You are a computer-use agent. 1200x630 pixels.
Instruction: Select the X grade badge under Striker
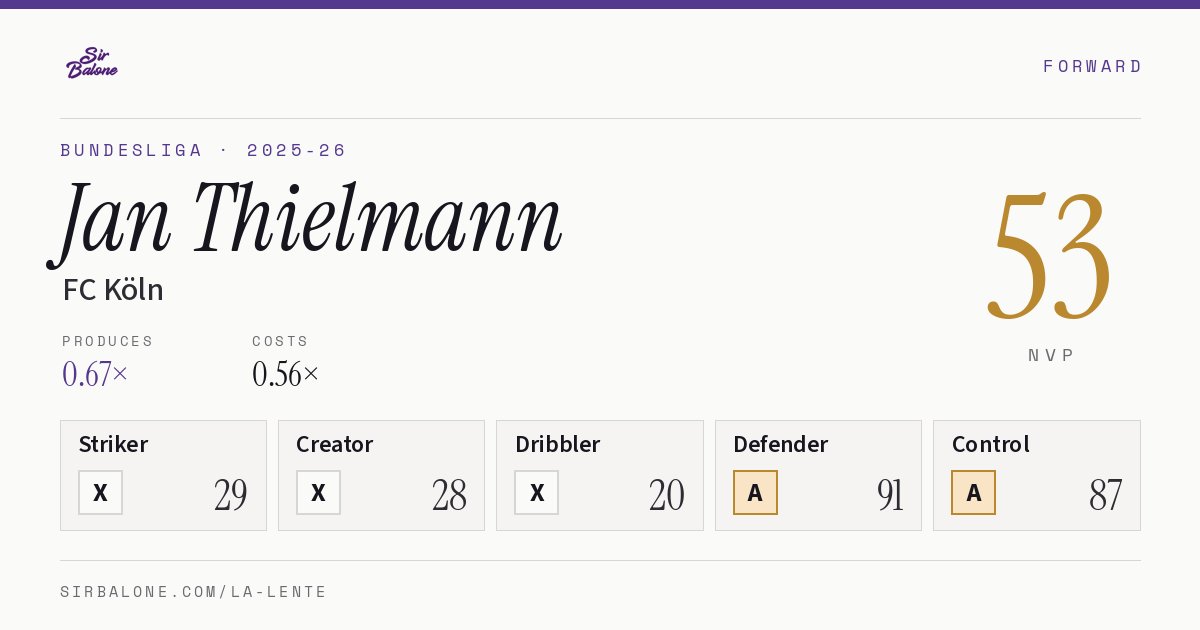pyautogui.click(x=100, y=492)
